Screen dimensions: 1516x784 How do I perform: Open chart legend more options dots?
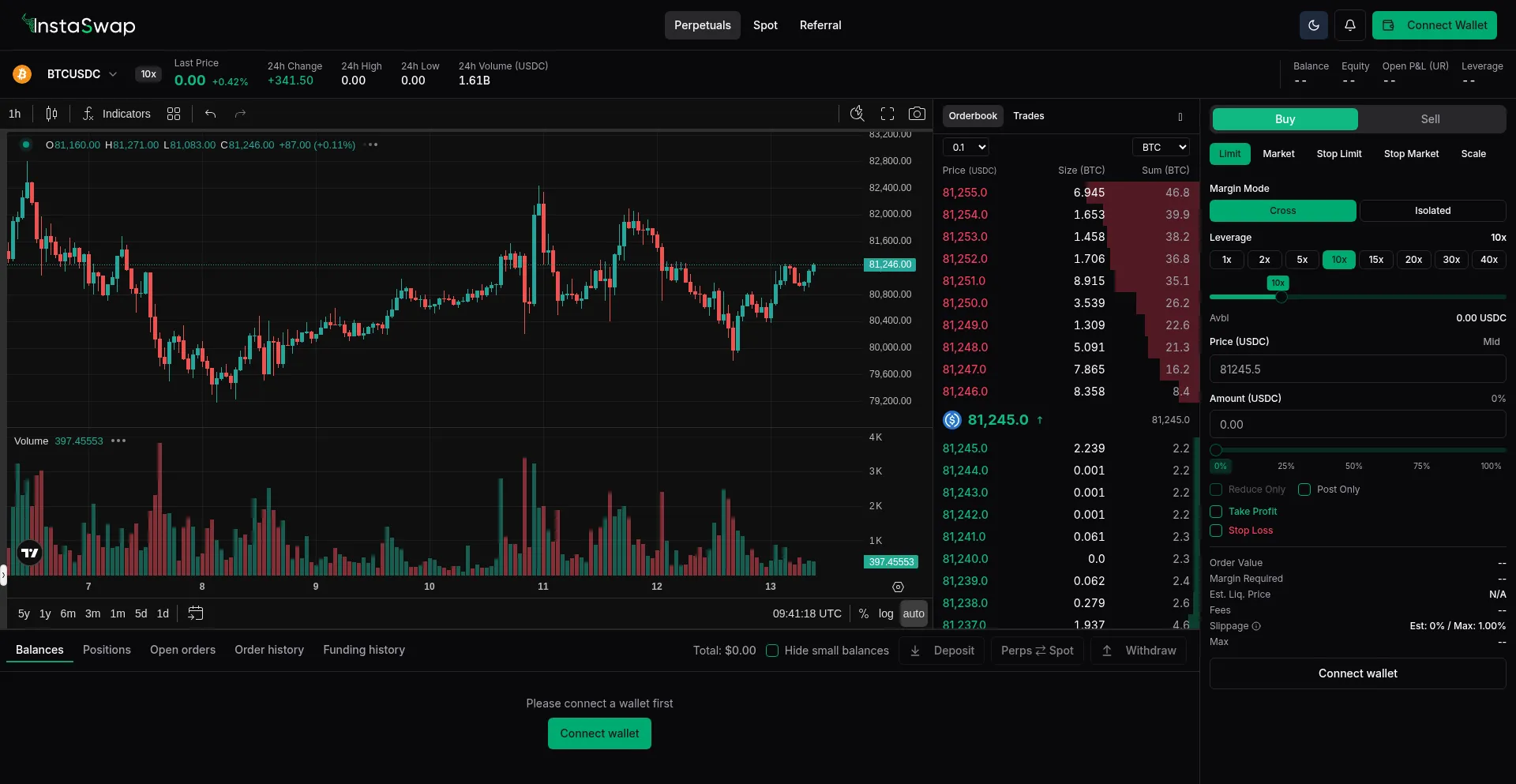[372, 144]
